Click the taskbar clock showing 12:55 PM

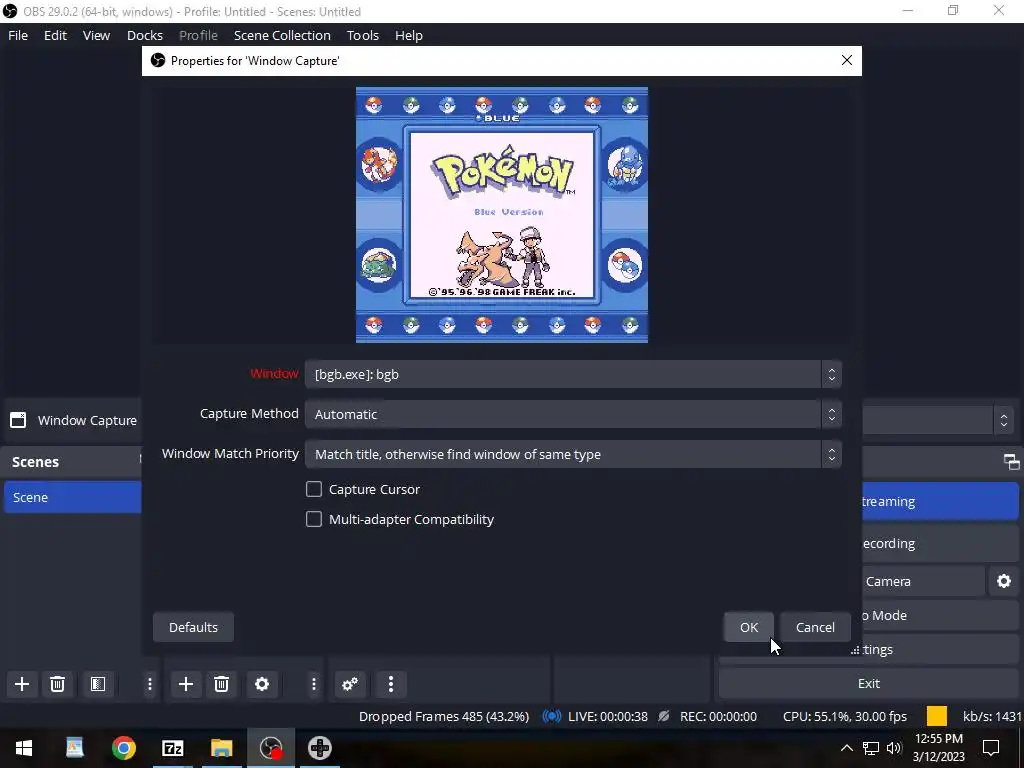point(938,748)
